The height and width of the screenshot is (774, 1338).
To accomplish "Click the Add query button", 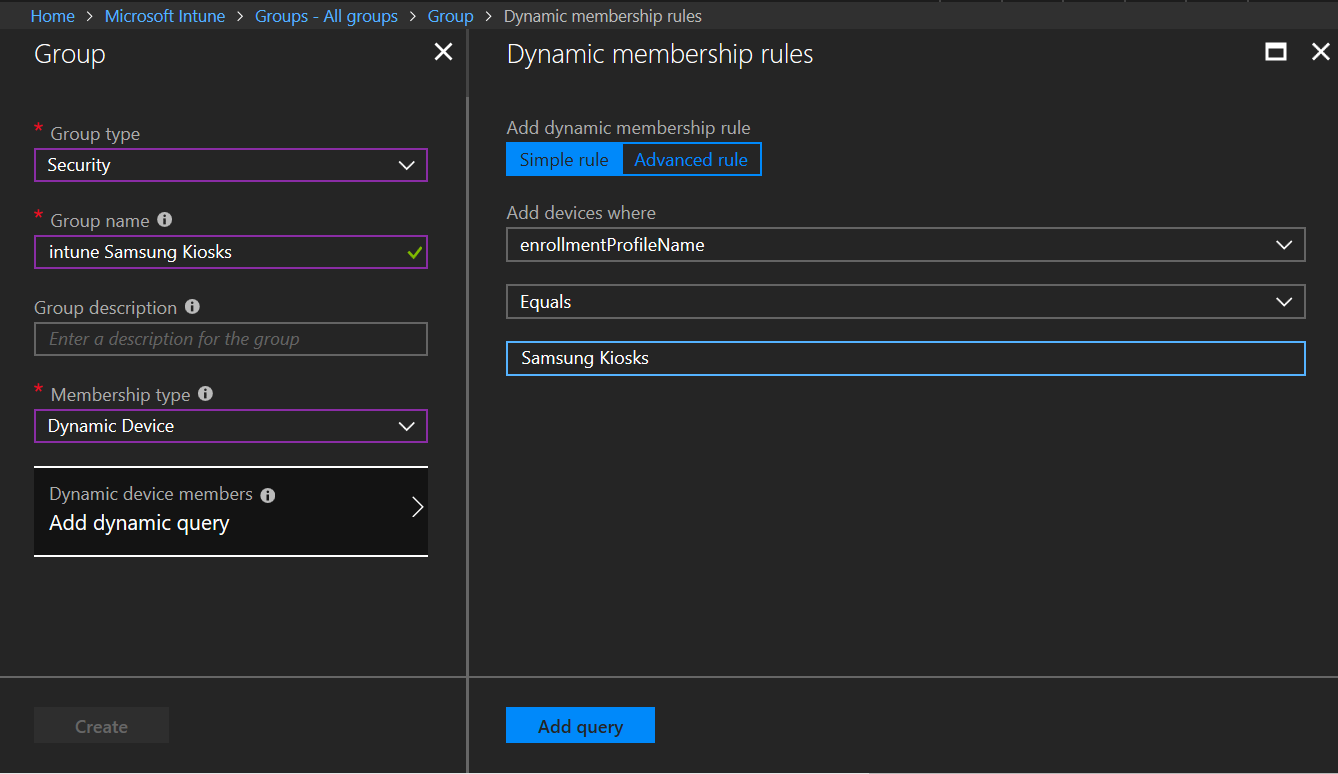I will point(580,725).
